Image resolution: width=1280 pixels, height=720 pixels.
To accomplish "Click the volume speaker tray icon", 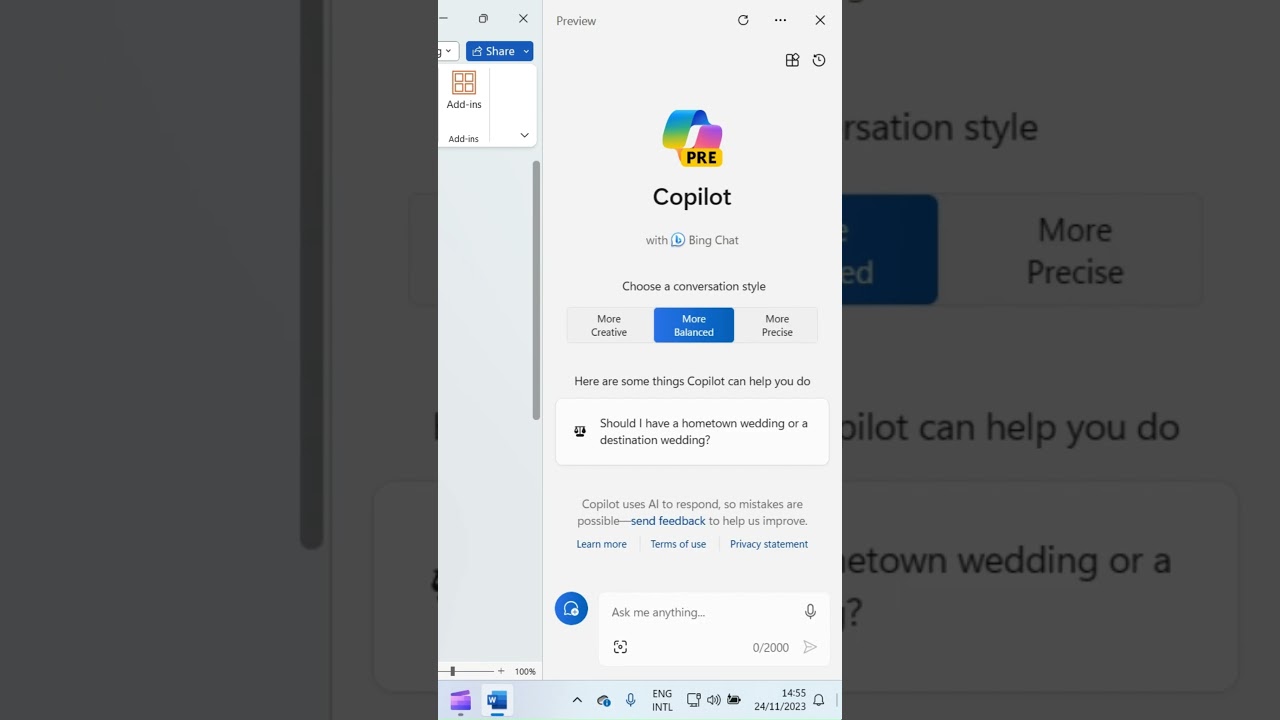I will (x=714, y=700).
